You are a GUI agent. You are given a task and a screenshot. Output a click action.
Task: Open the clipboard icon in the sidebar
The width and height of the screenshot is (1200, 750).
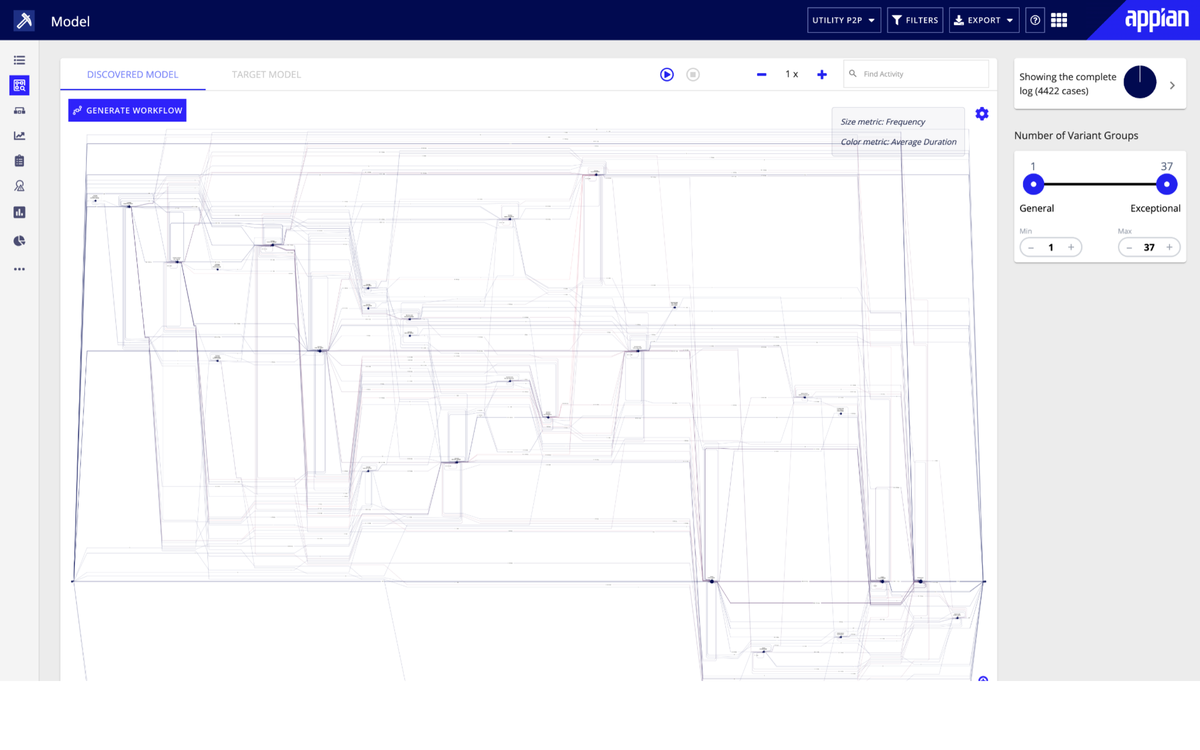tap(19, 161)
